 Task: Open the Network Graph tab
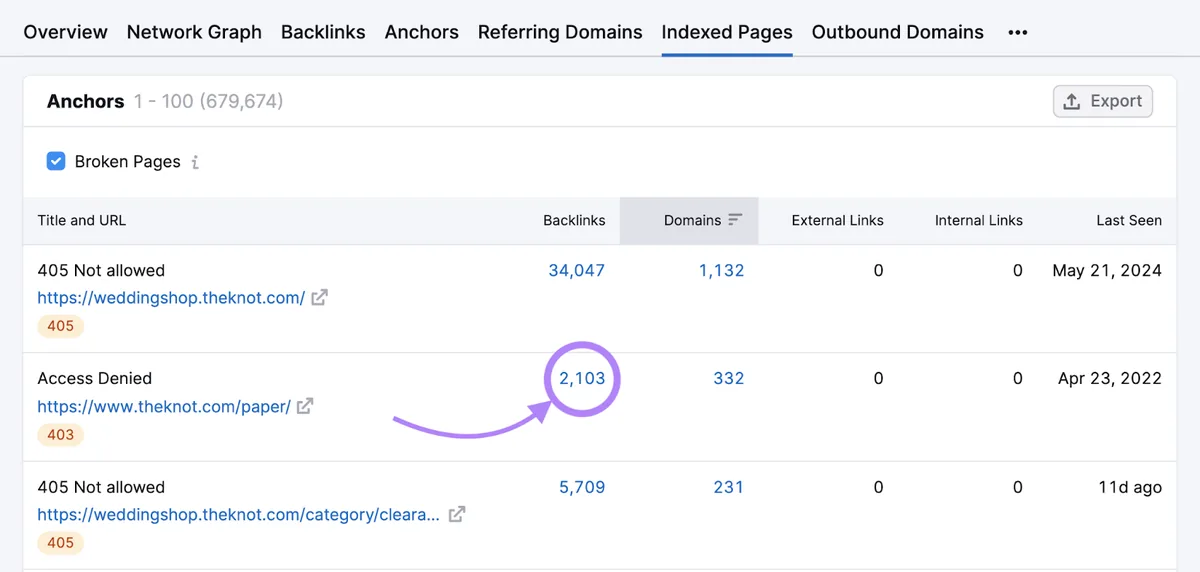tap(194, 32)
